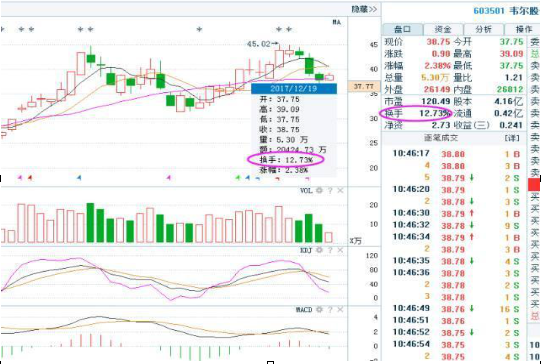Screen dimensions: 541x364
Task: Select the 2017/12/19 date tooltip header
Action: tap(294, 88)
